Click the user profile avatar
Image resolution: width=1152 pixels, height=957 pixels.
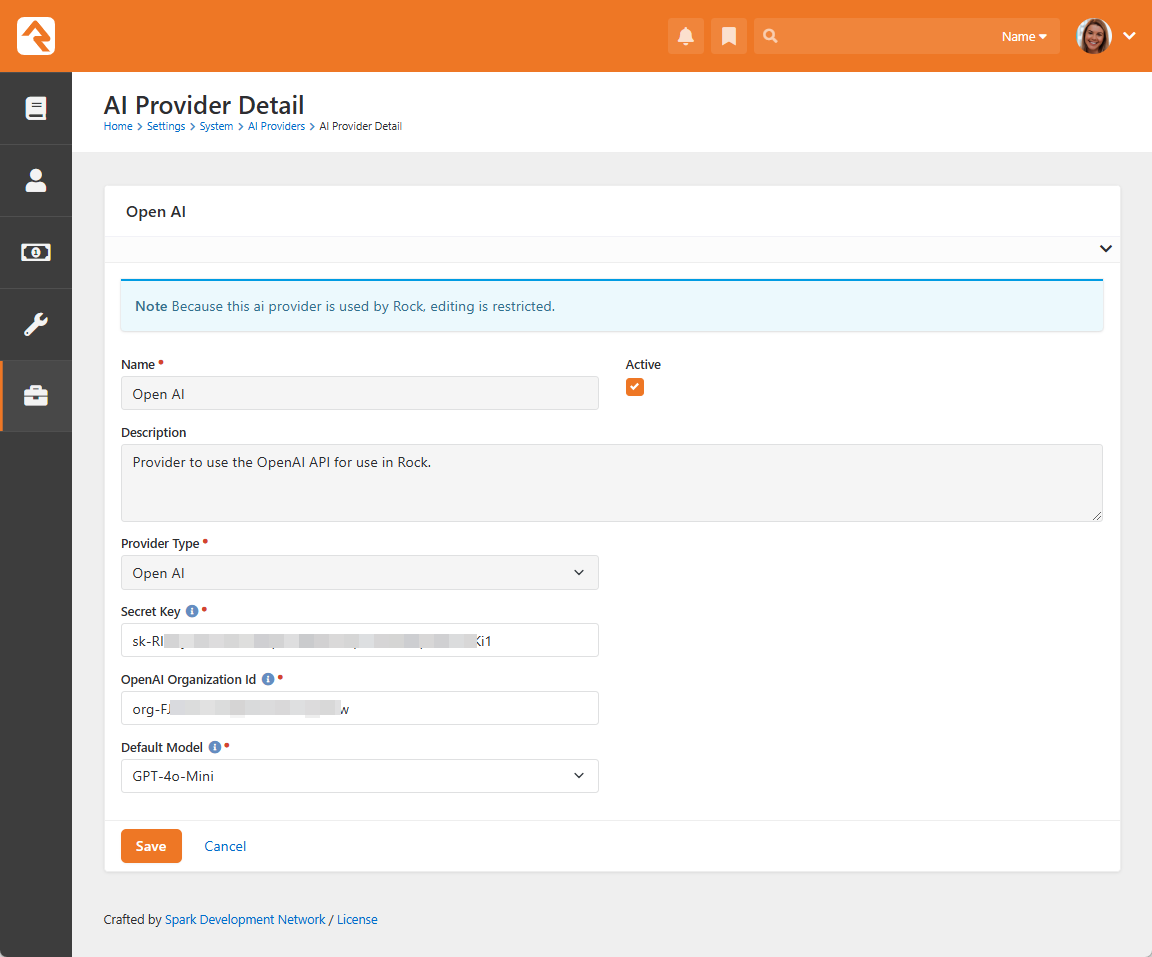1093,36
